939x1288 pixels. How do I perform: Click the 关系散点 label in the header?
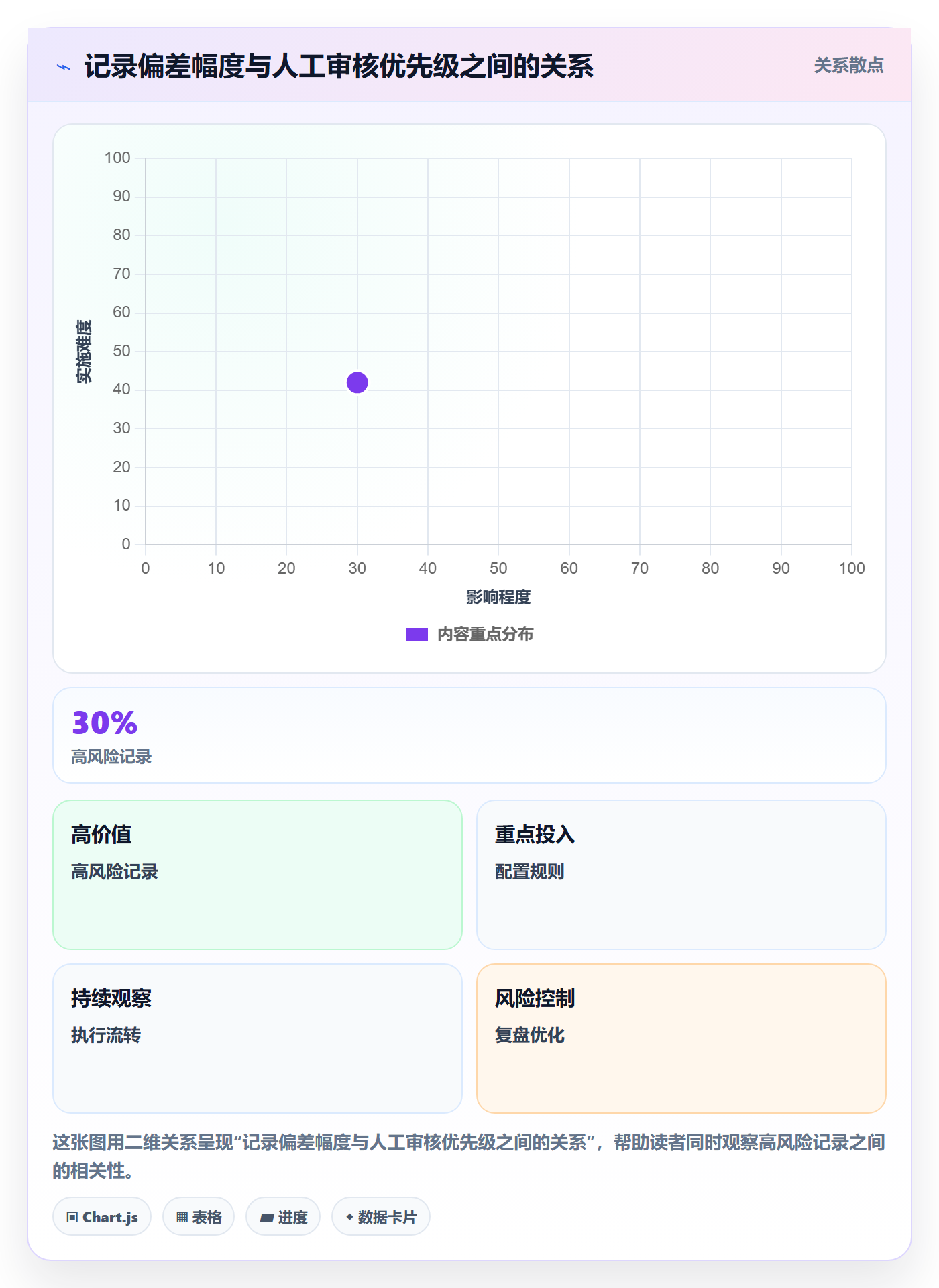pos(848,66)
